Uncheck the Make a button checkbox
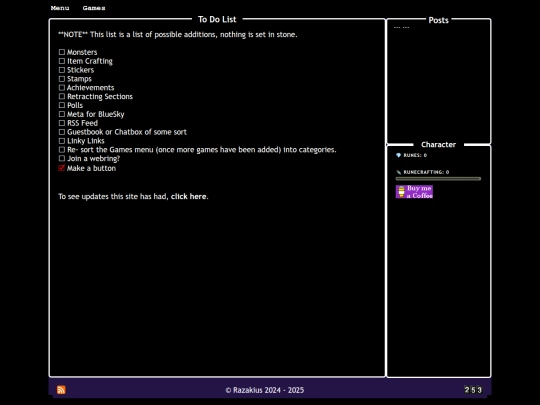 pyautogui.click(x=62, y=168)
